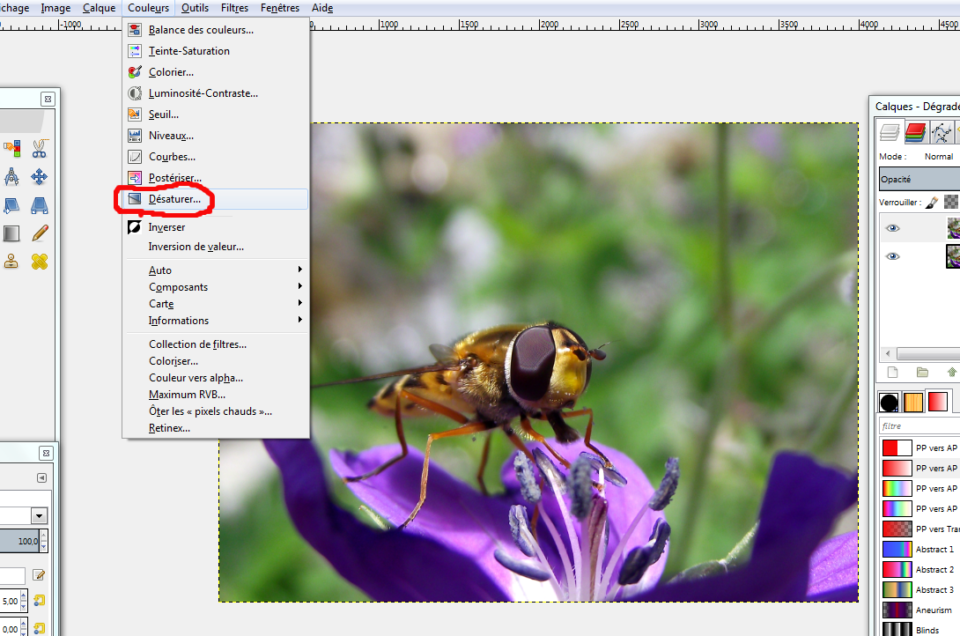Switch to the Layers tab icon
This screenshot has width=960, height=636.
889,132
